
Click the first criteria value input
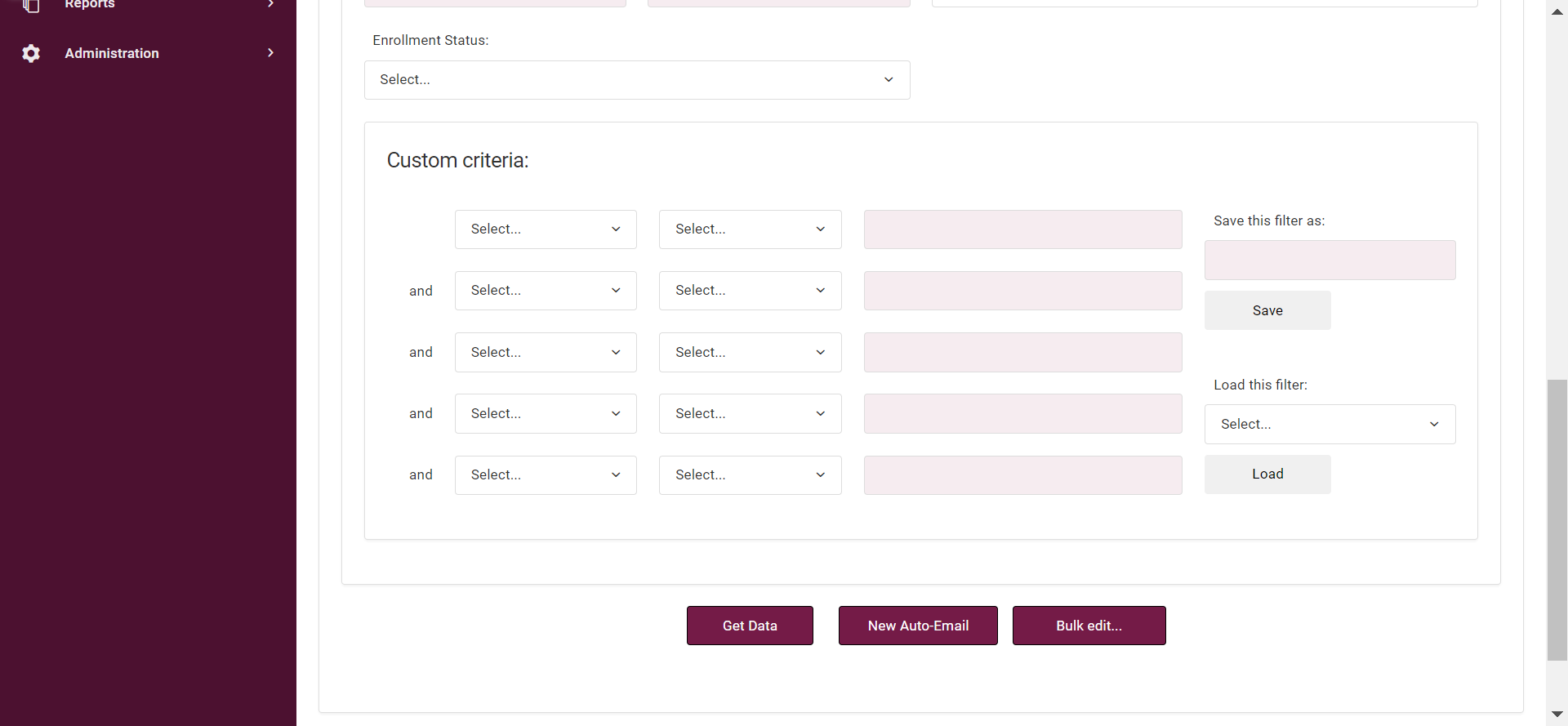(x=1022, y=229)
